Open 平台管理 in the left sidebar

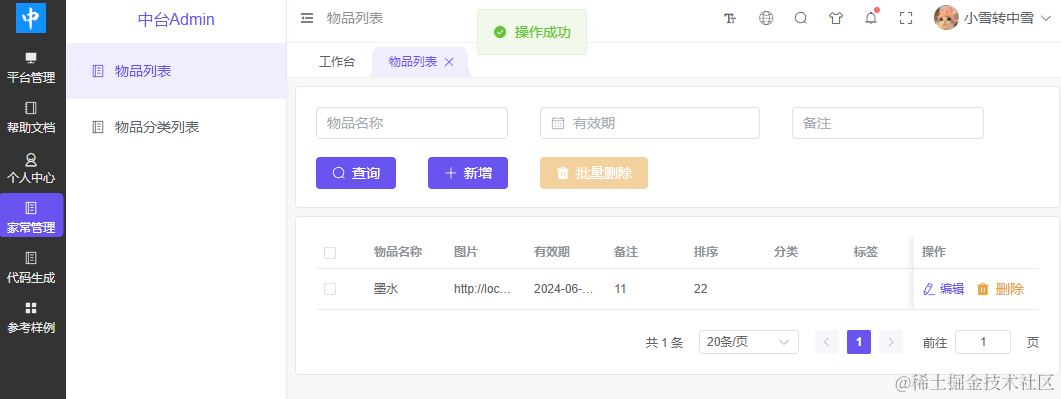point(31,68)
